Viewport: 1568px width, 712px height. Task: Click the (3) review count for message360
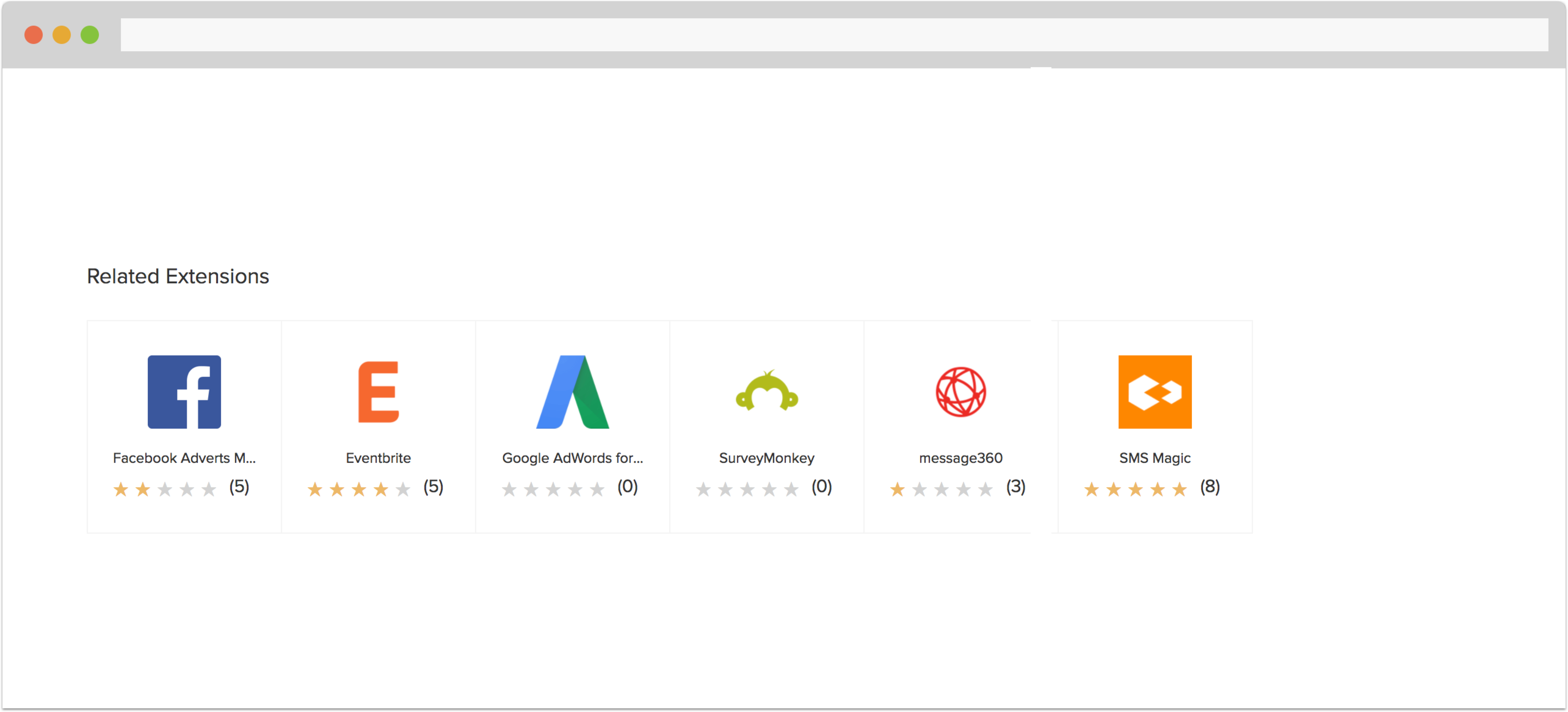click(x=1015, y=487)
